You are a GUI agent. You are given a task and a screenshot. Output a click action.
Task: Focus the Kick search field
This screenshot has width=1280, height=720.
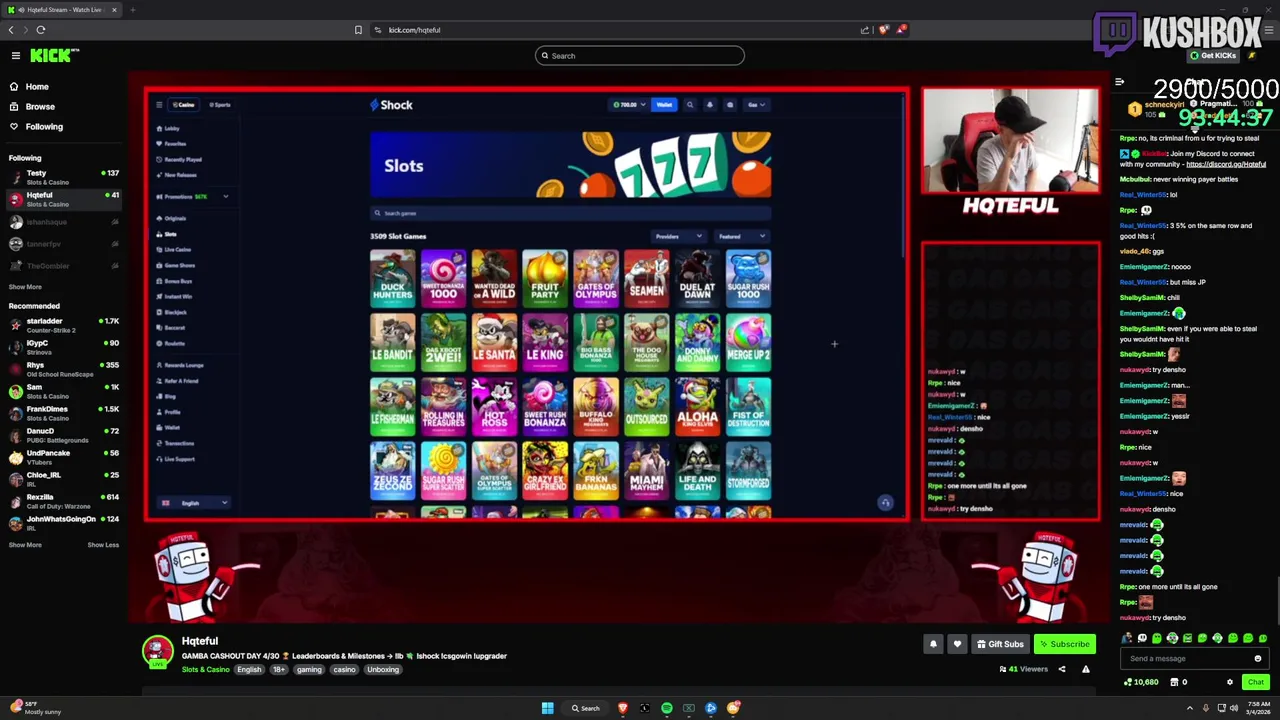click(640, 56)
